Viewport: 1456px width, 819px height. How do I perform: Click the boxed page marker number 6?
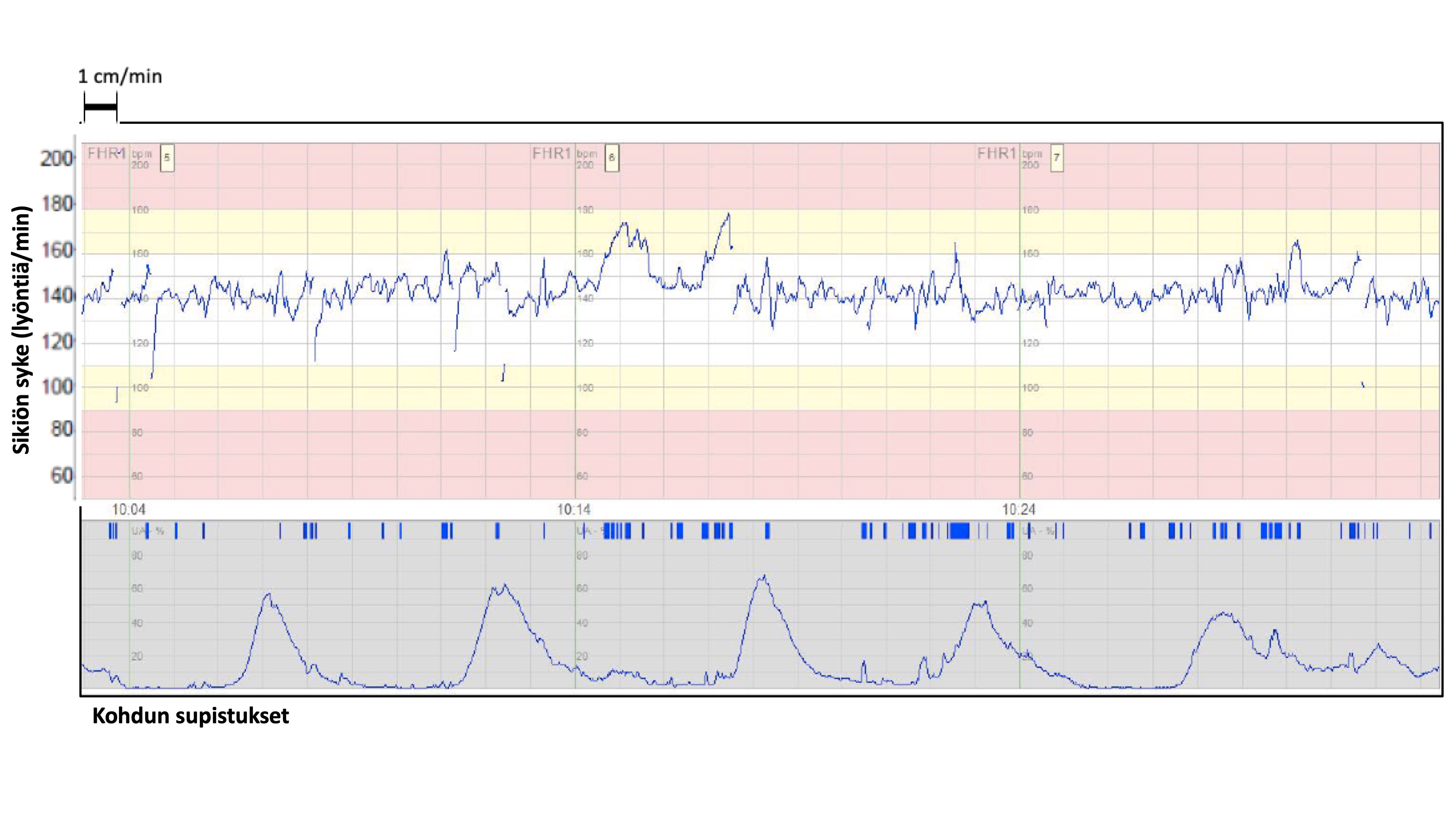(612, 158)
